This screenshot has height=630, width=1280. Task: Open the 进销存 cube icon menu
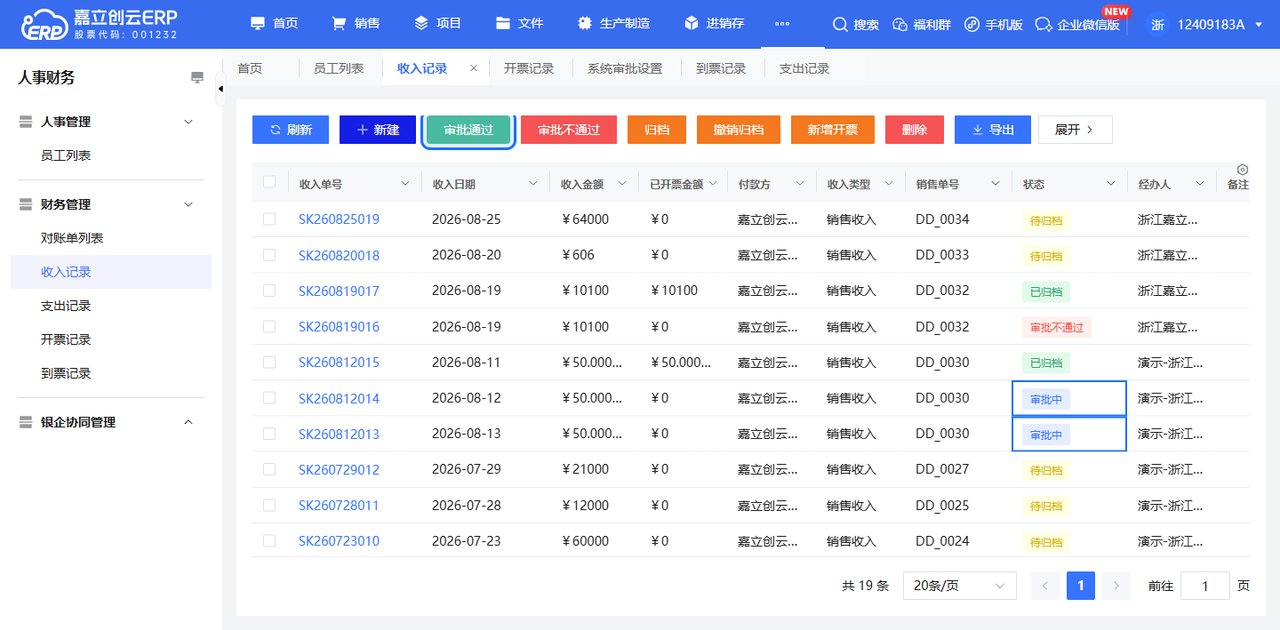tap(691, 23)
